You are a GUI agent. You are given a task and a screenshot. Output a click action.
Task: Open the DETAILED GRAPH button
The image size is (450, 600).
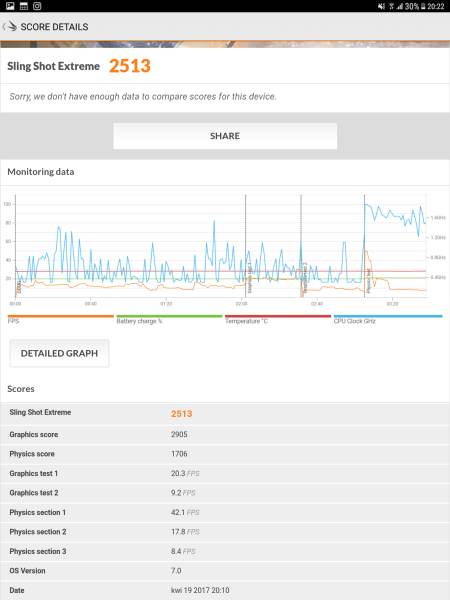59,353
